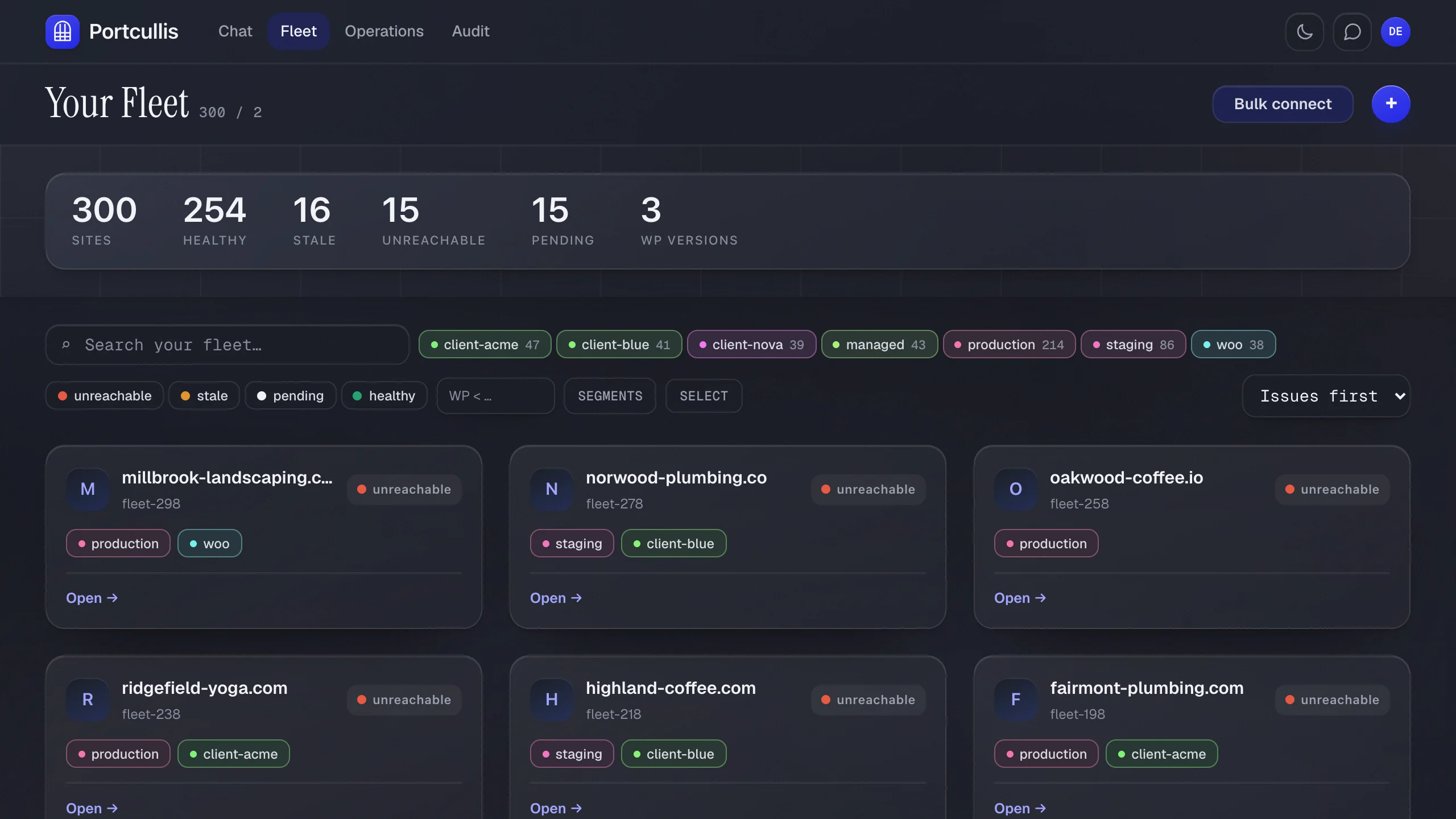Open the ridgefield-yoga.com site link

[x=92, y=808]
